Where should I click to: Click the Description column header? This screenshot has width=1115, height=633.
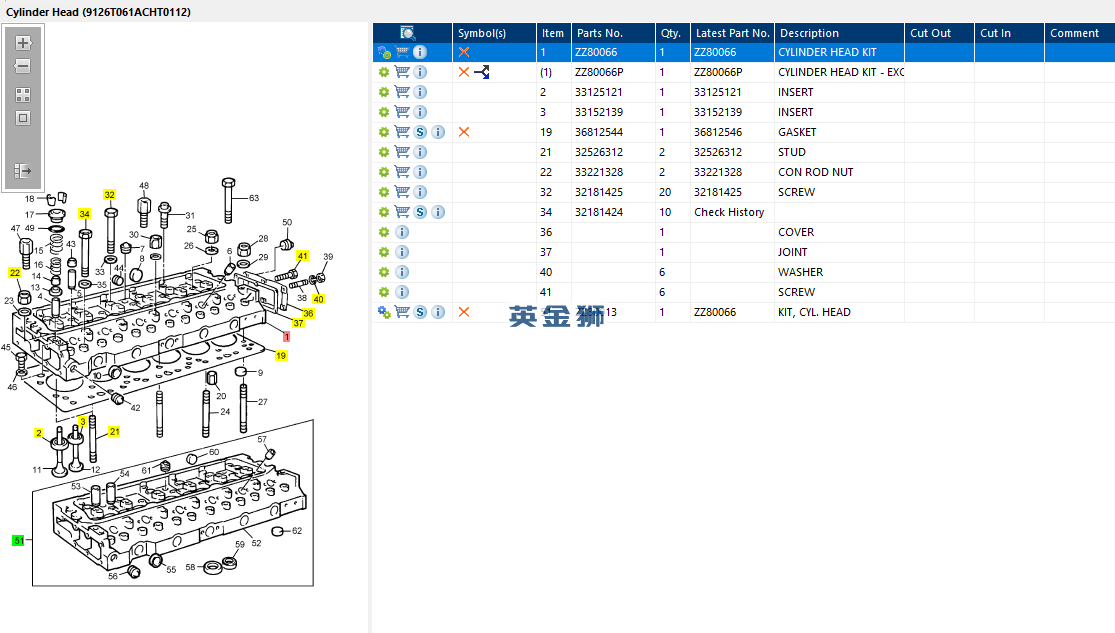[x=810, y=33]
